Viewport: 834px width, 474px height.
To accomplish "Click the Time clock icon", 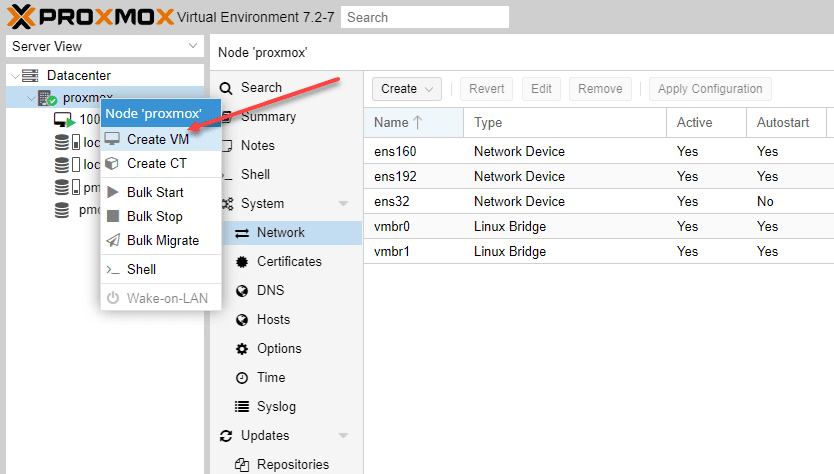I will (242, 378).
